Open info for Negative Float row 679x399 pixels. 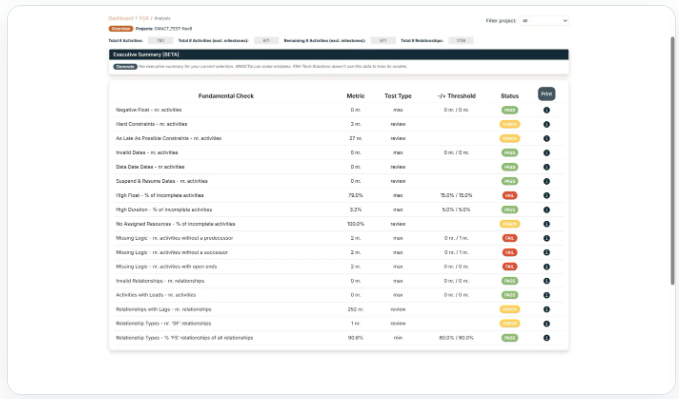pos(546,110)
